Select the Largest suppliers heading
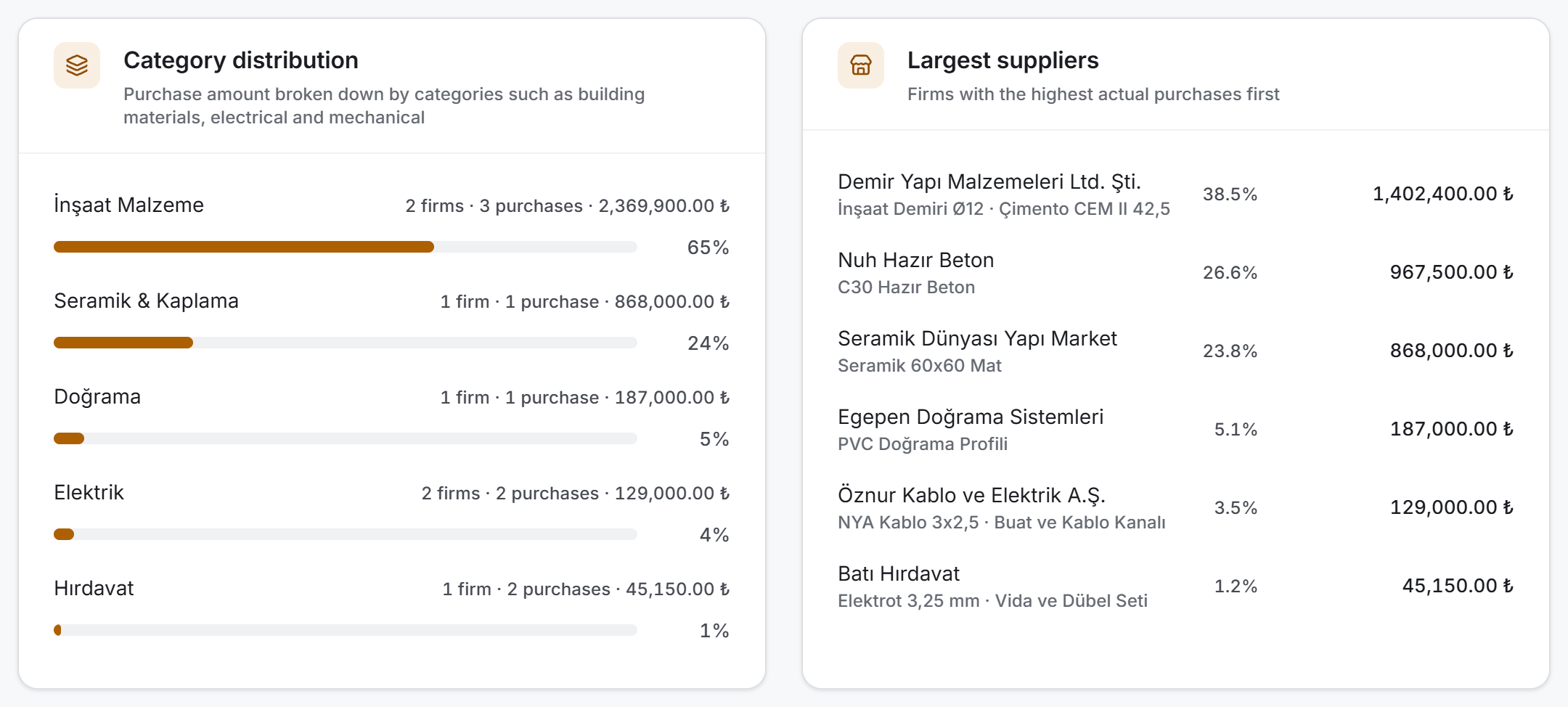The image size is (1568, 707). [1003, 60]
